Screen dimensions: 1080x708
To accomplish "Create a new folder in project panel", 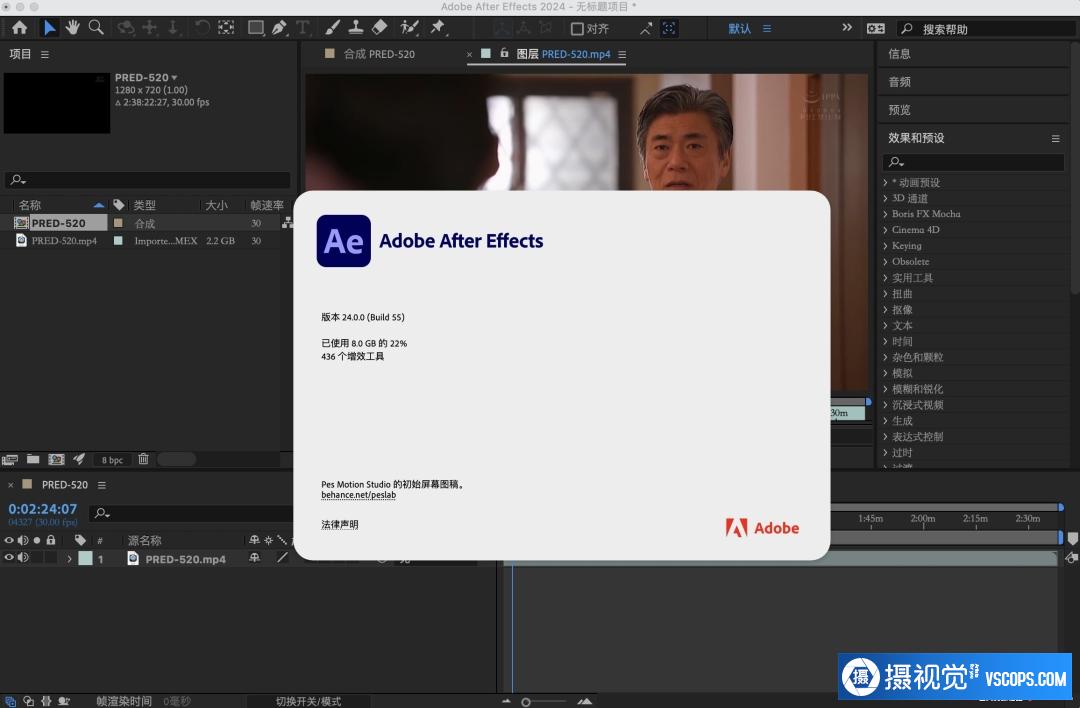I will click(x=33, y=459).
